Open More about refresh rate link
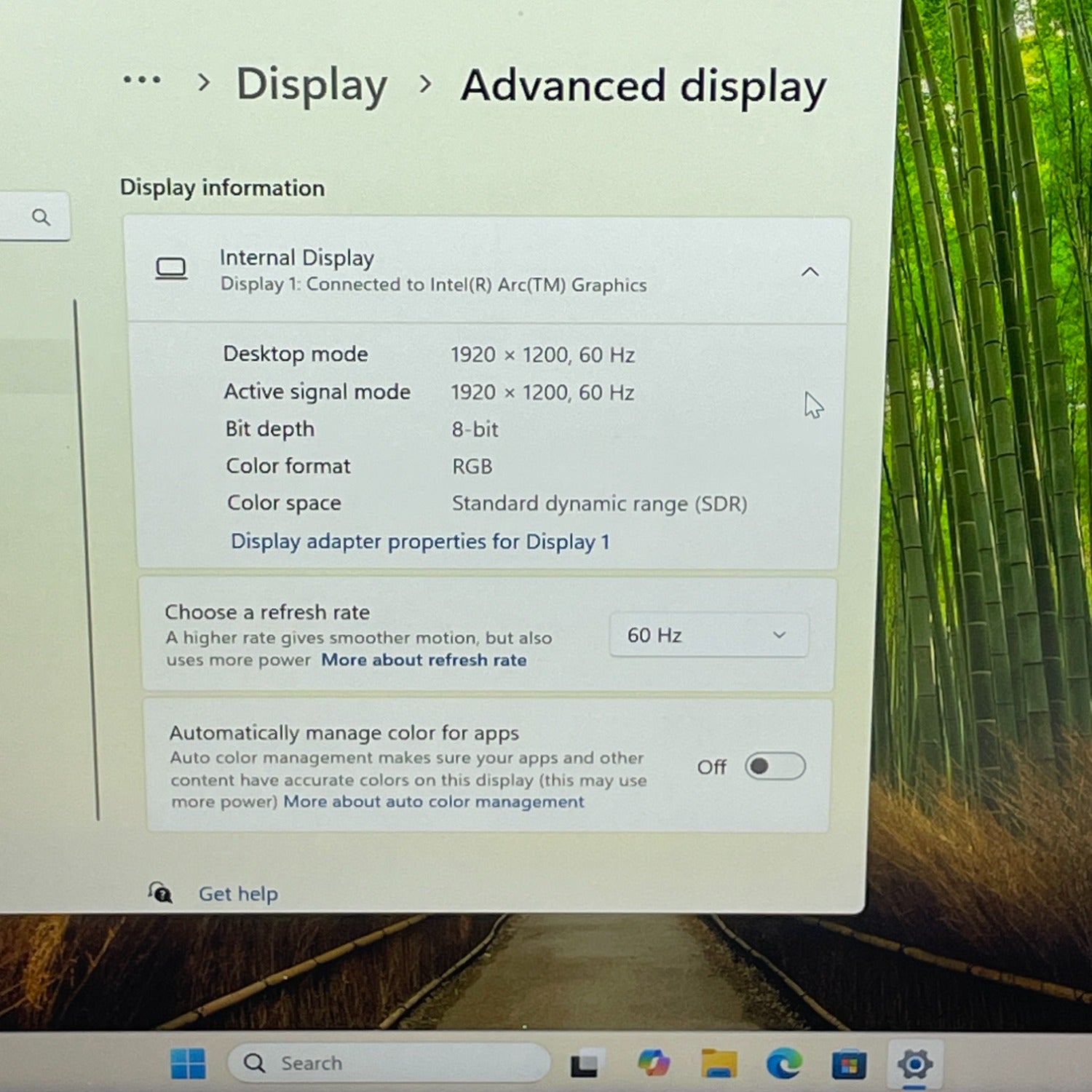1092x1092 pixels. tap(424, 660)
